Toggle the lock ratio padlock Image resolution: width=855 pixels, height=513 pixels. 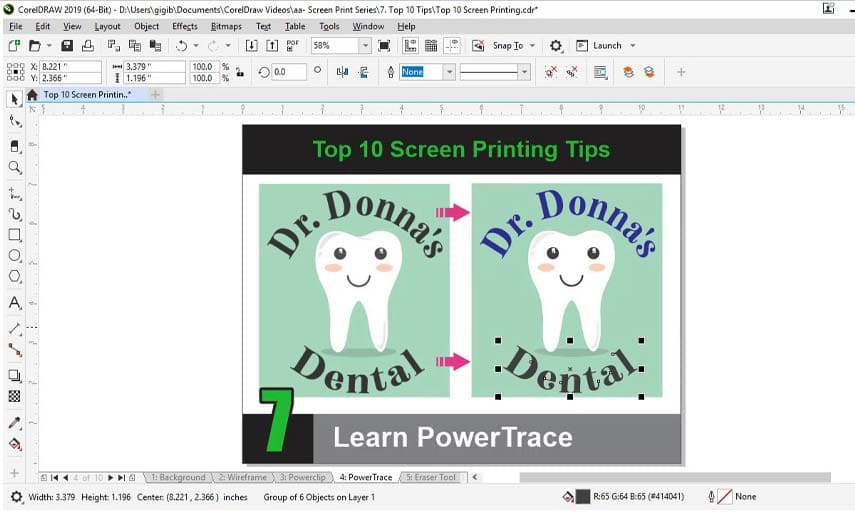click(x=239, y=72)
